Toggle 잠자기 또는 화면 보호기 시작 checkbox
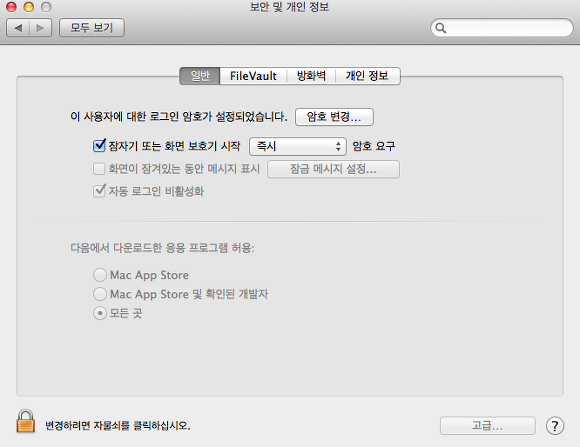The image size is (580, 447). click(x=99, y=145)
